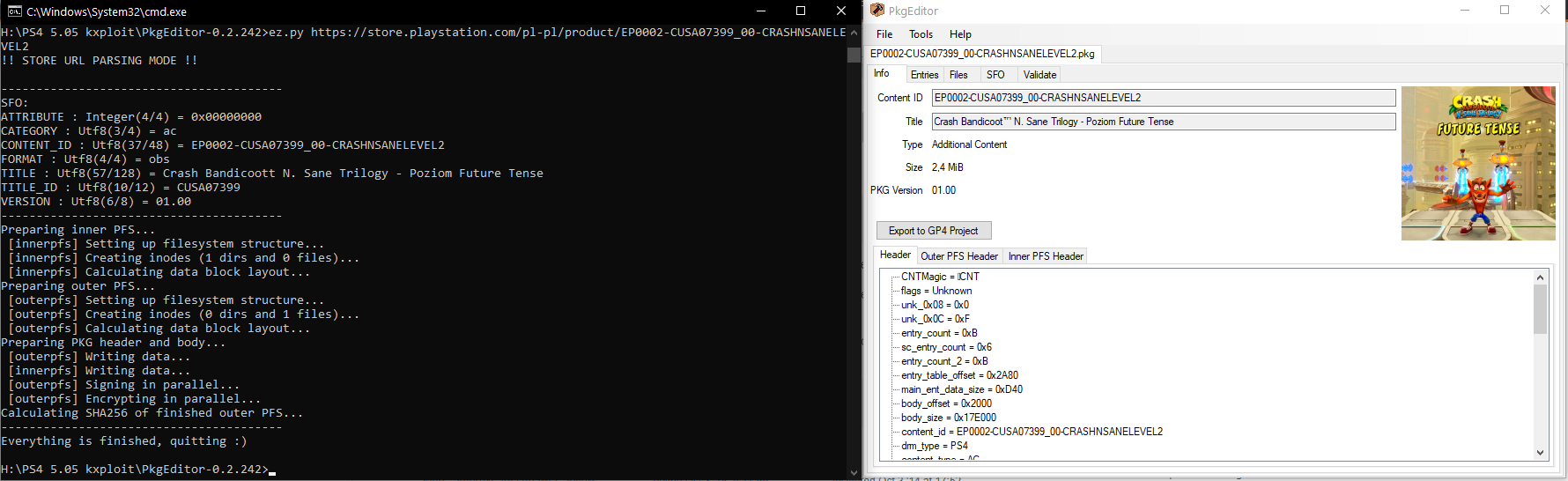Click the cmd window scroll down arrow
This screenshot has width=1568, height=481.
tap(853, 472)
